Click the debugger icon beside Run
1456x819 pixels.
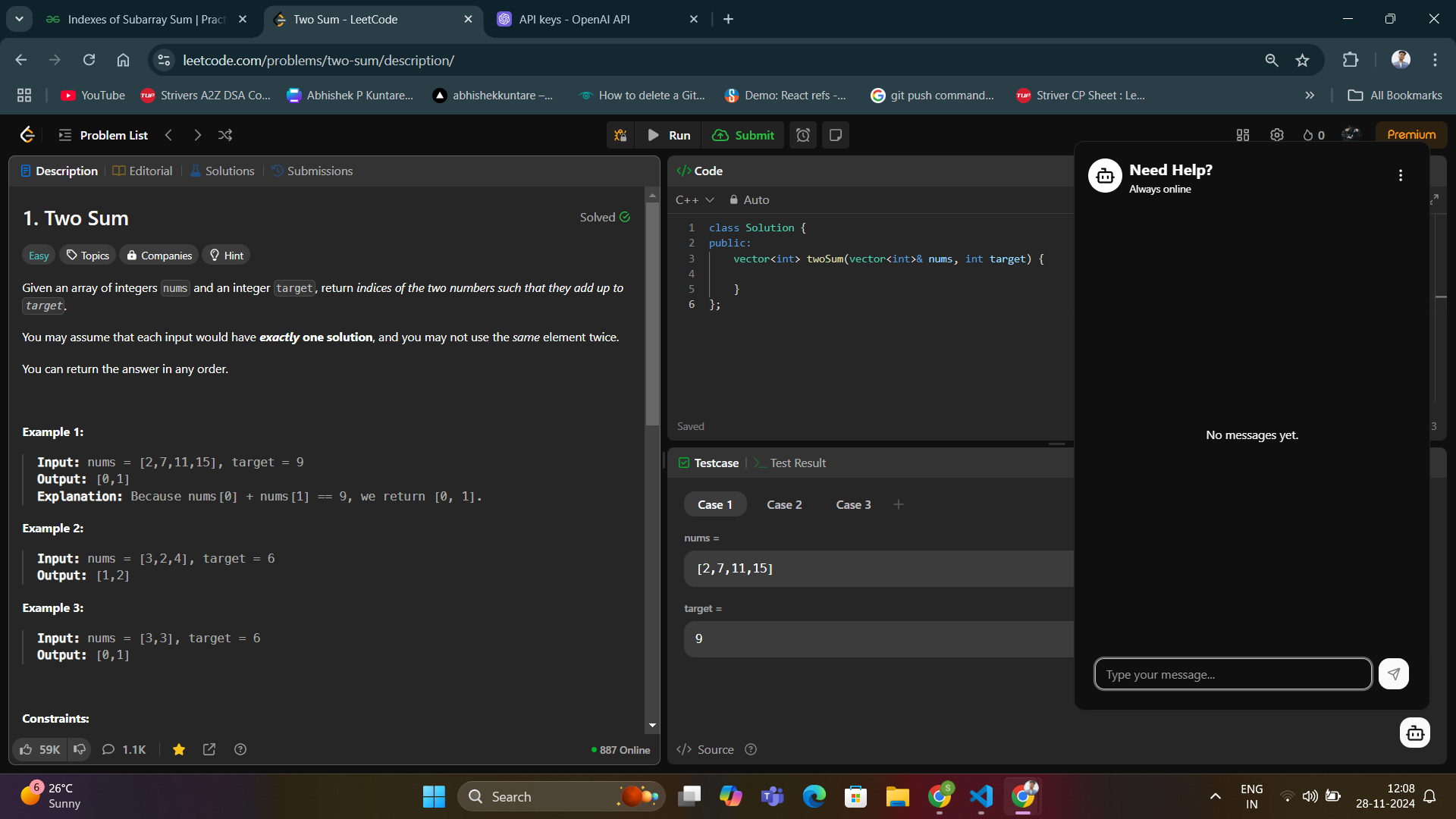620,135
